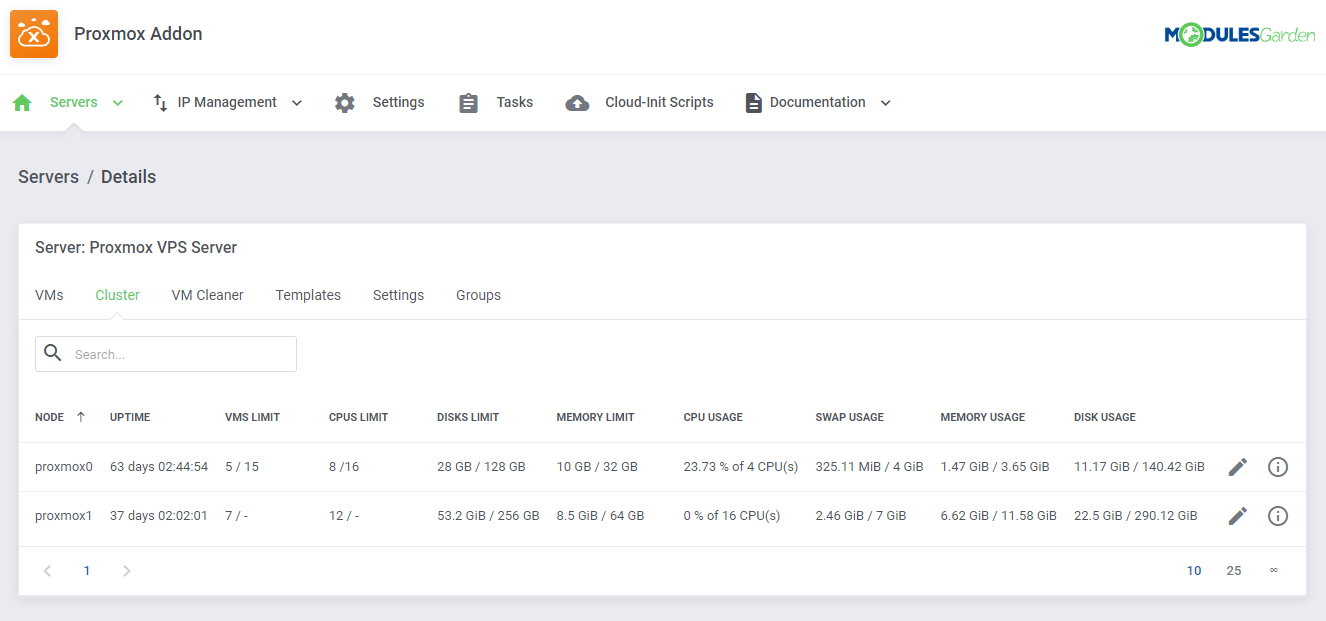Click uptime '37 days 02:02:01'
1326x621 pixels.
[x=159, y=516]
